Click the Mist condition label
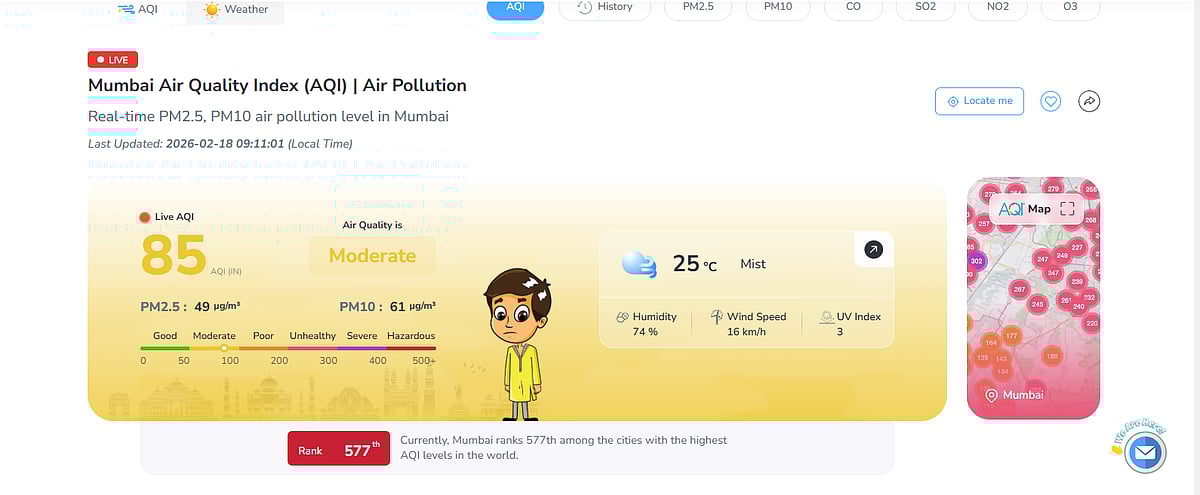 [753, 264]
